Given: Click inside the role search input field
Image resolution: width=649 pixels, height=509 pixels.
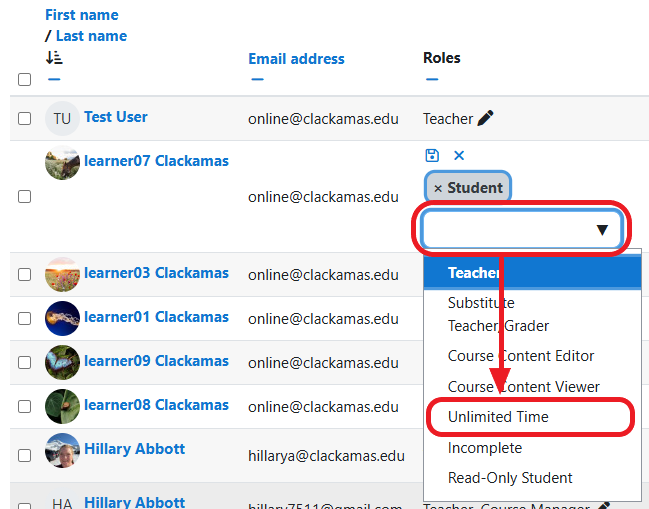Looking at the screenshot, I should point(505,230).
